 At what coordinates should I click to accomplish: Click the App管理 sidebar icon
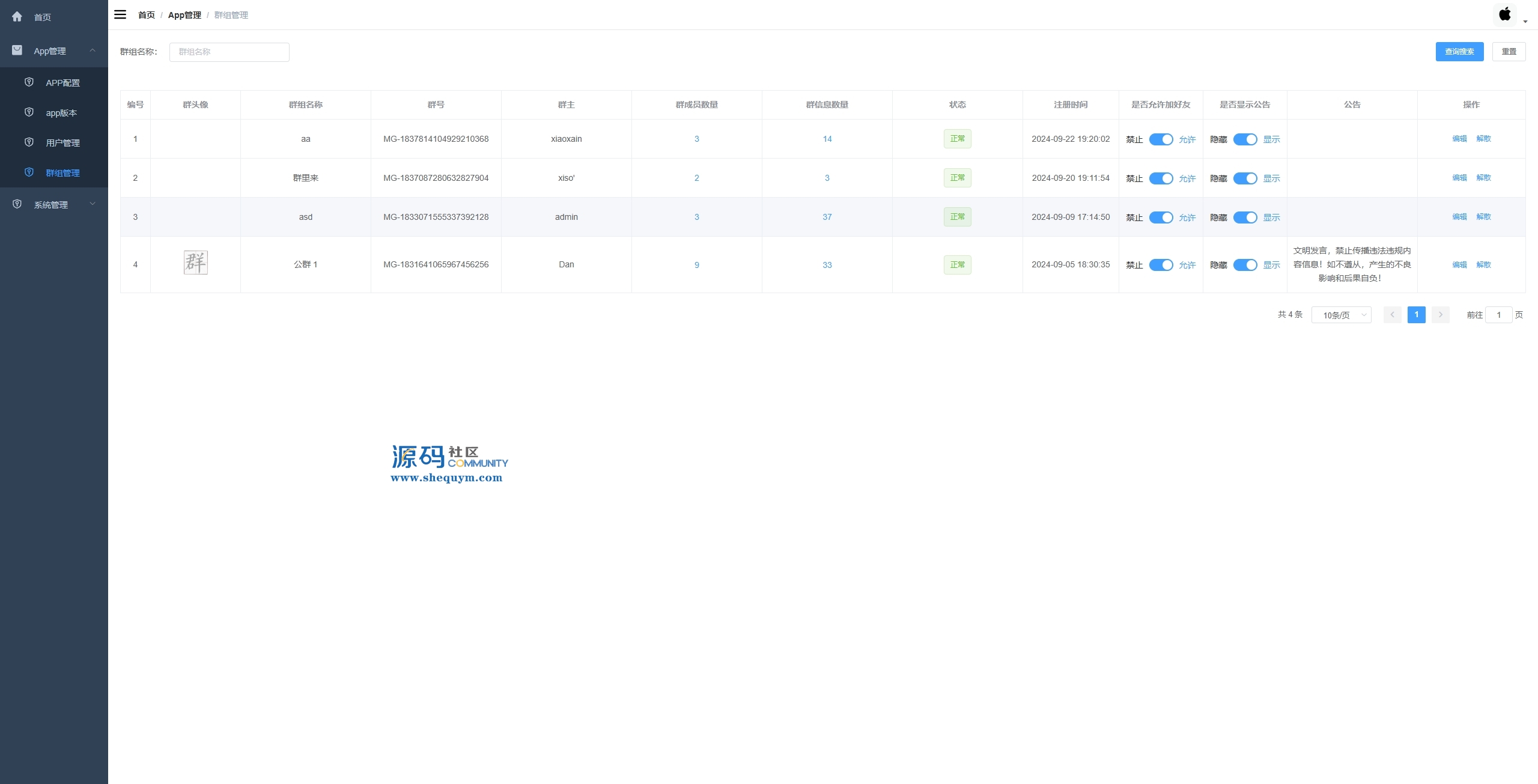17,50
